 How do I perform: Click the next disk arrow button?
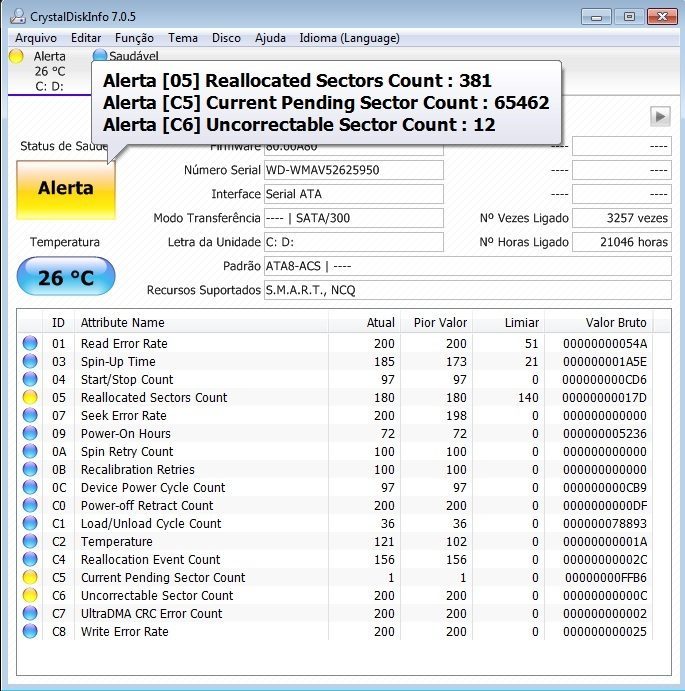pyautogui.click(x=660, y=117)
